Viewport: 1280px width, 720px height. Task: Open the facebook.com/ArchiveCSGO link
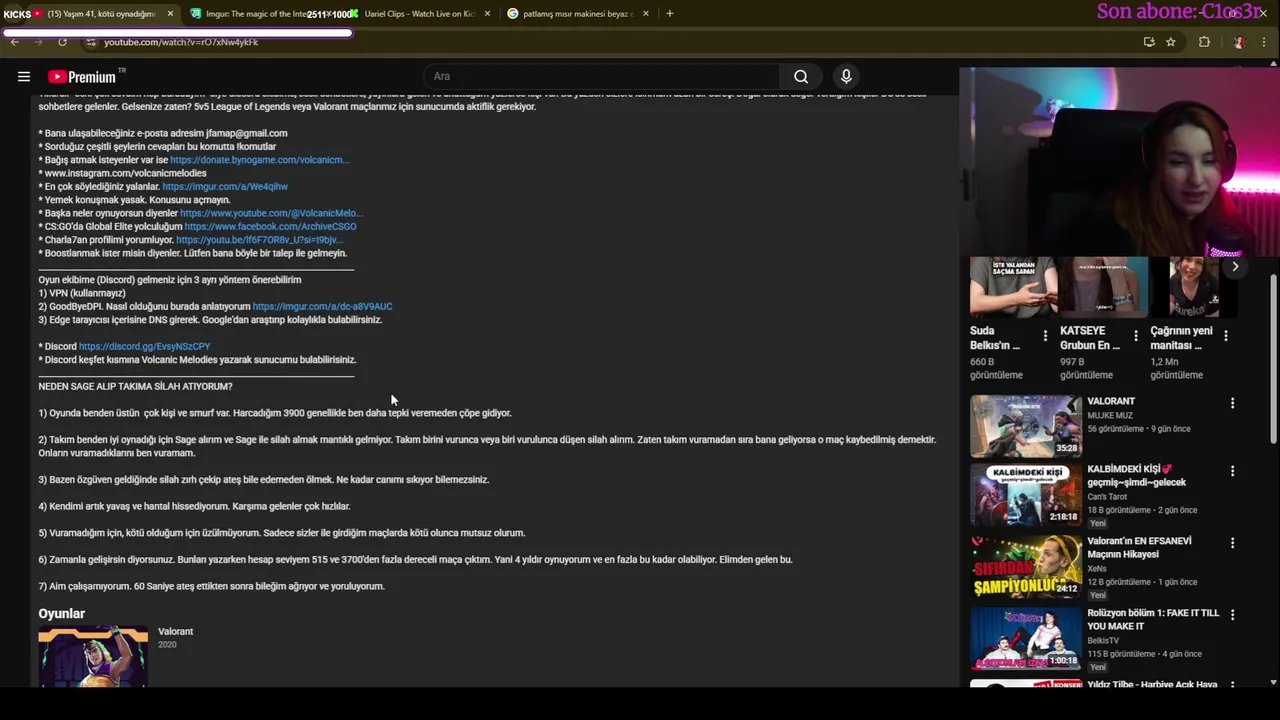coord(270,226)
